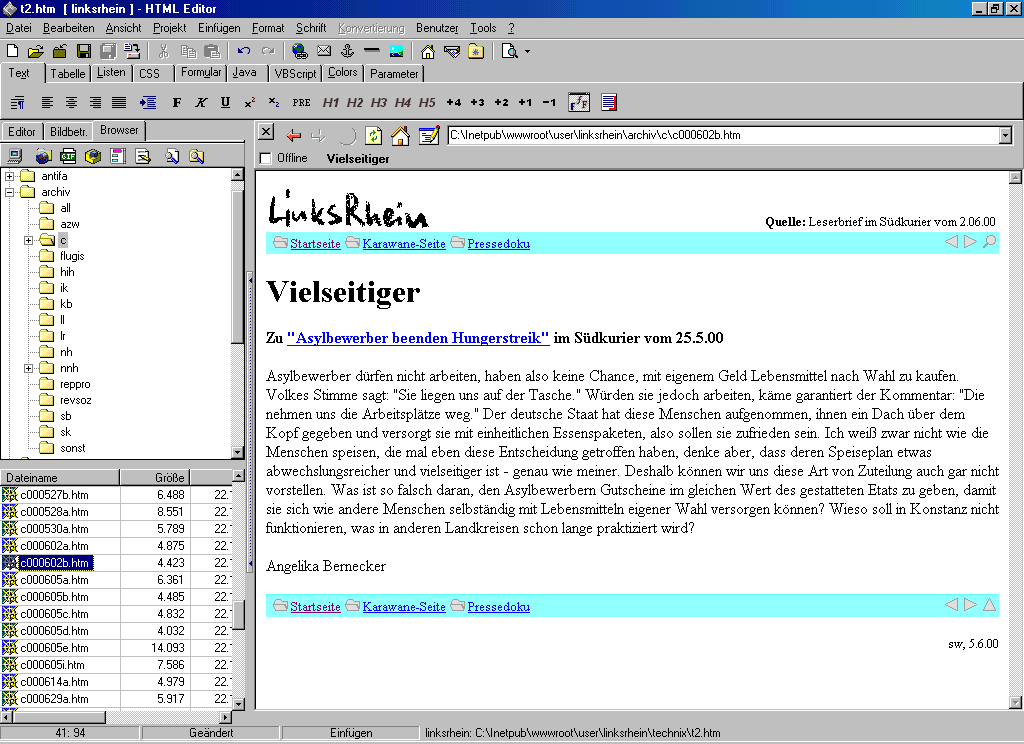Open the Einfügen menu

[219, 28]
